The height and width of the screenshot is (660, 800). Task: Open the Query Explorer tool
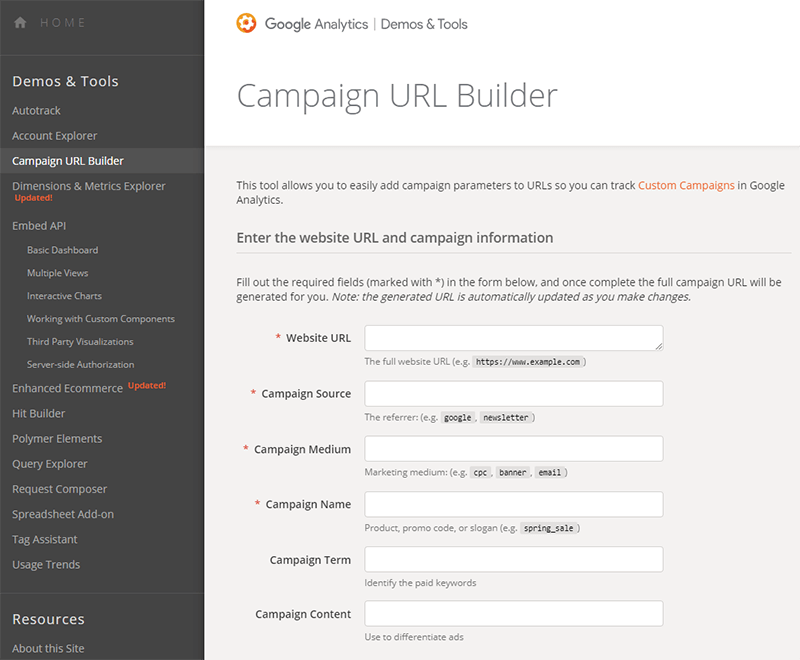point(49,464)
